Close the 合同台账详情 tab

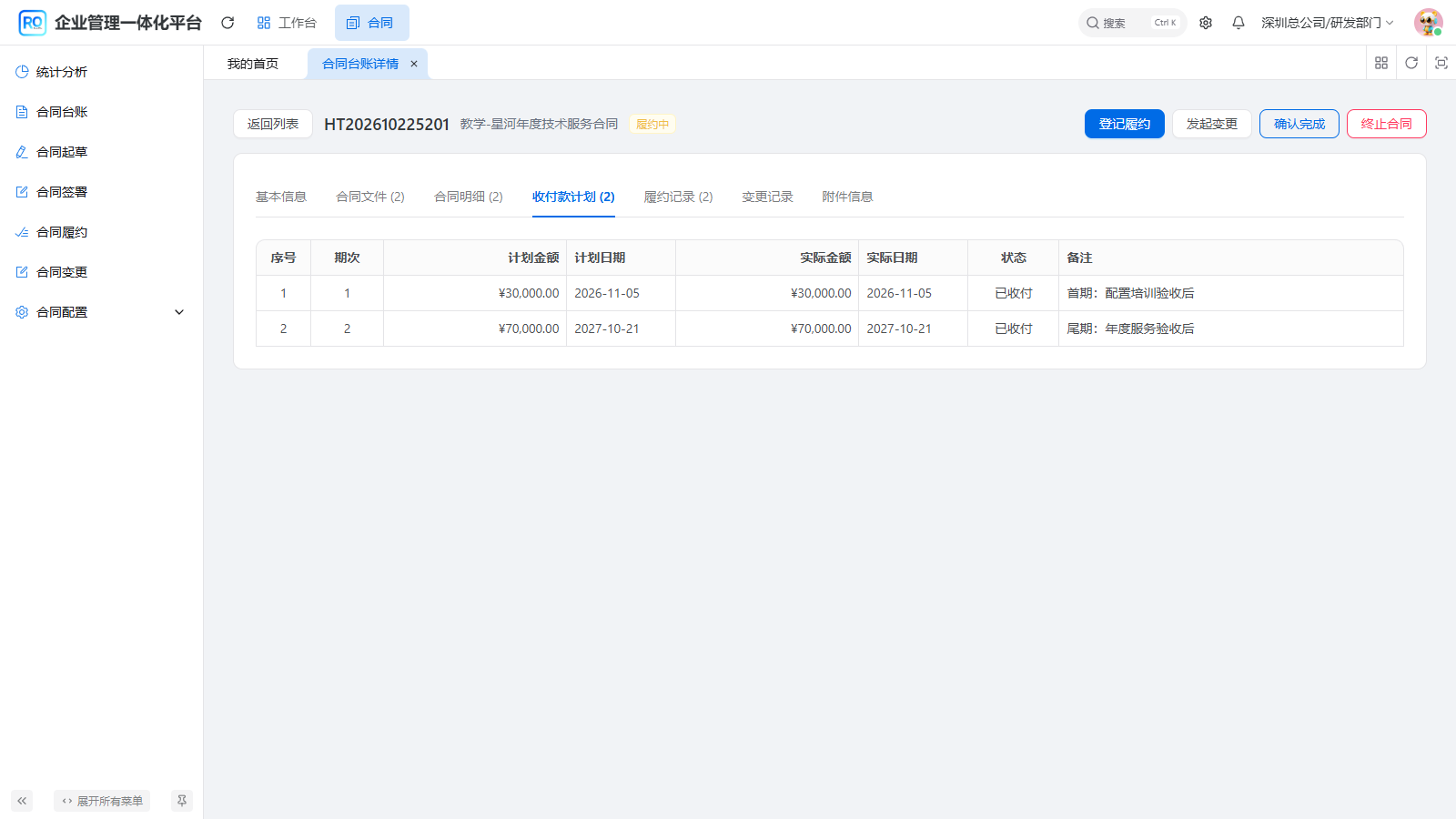tap(413, 64)
